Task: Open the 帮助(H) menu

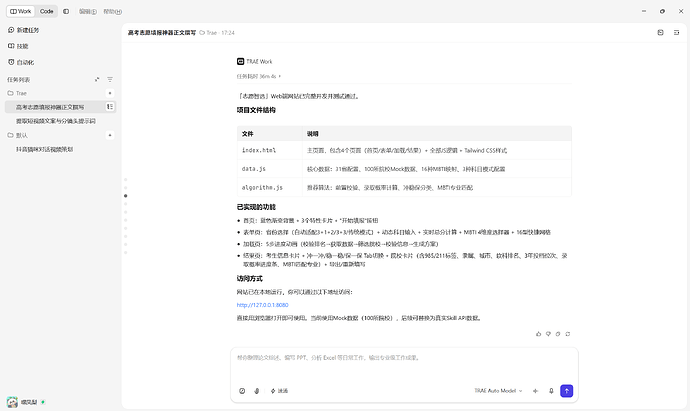Action: point(113,11)
